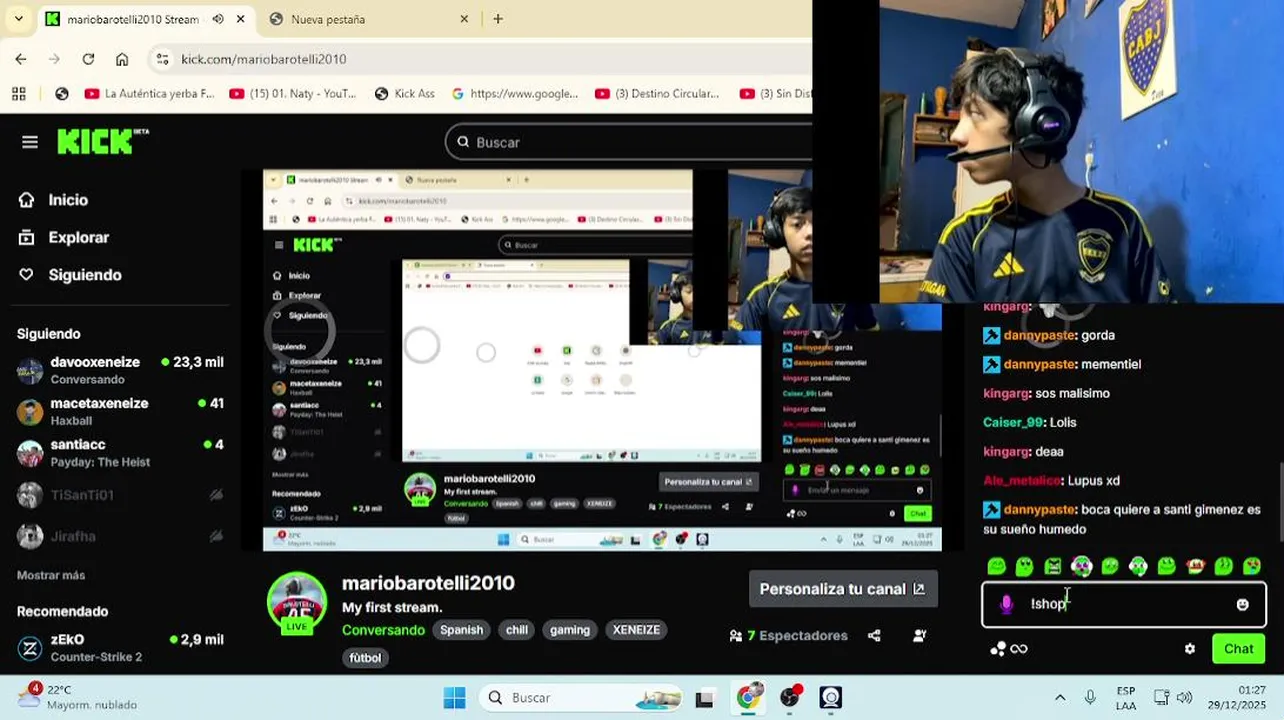
Task: Open Chrome apps grid shortcut
Action: 18,94
